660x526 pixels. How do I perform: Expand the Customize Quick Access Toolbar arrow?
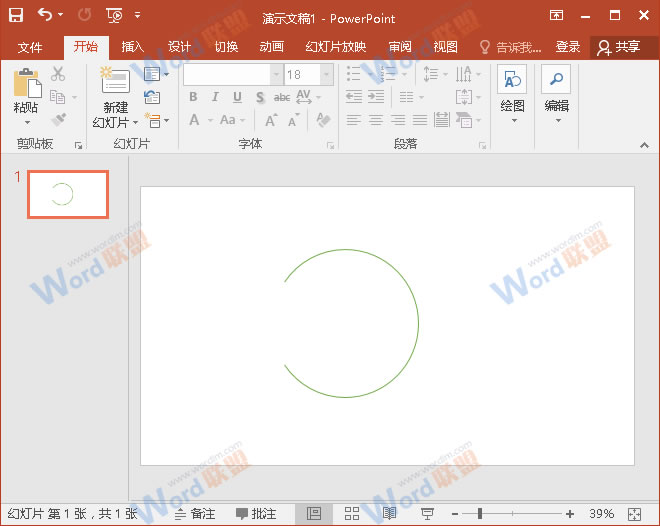tap(137, 16)
